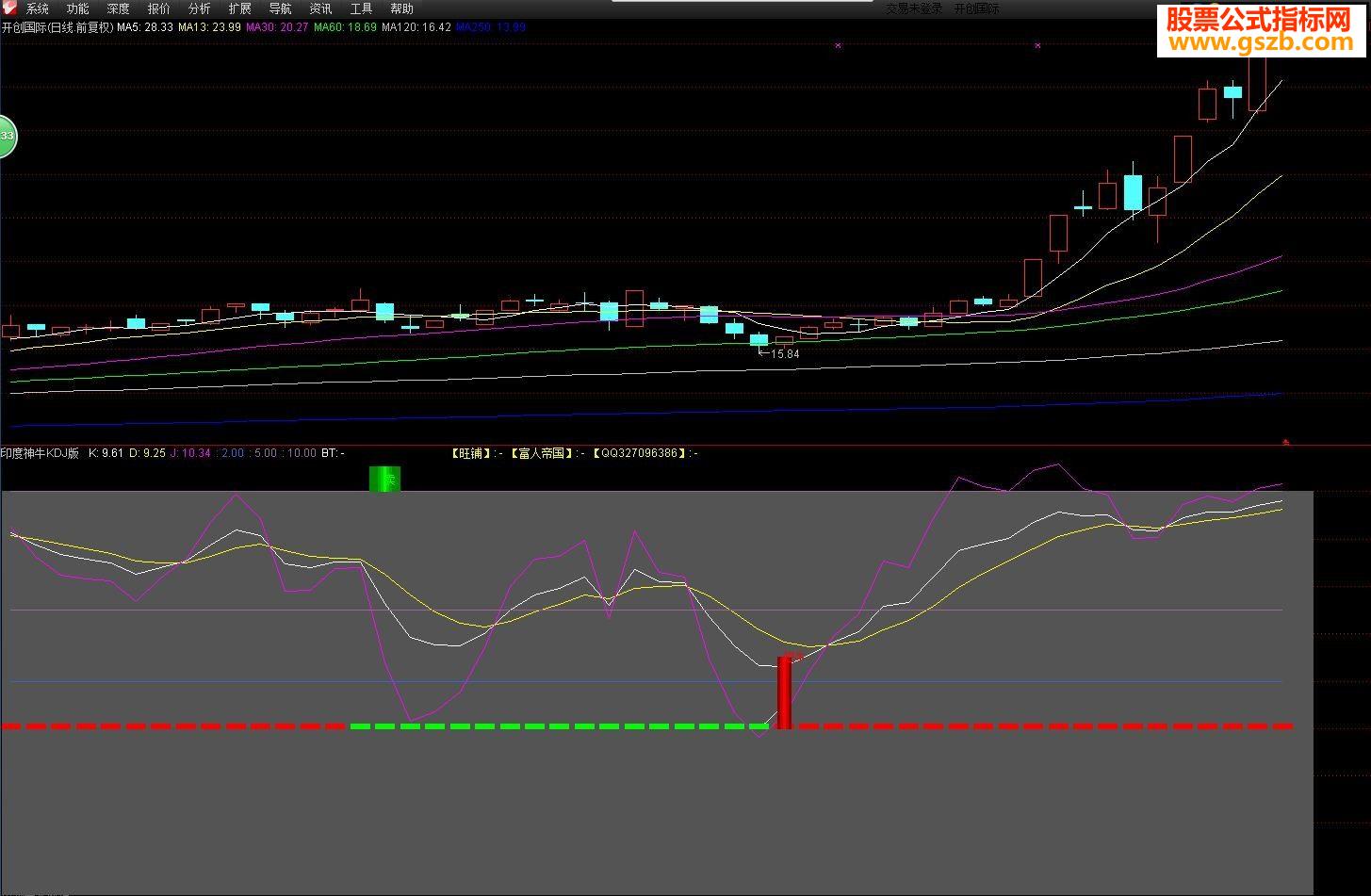Open the 报价 menu
Viewport: 1371px width, 896px height.
coord(159,8)
